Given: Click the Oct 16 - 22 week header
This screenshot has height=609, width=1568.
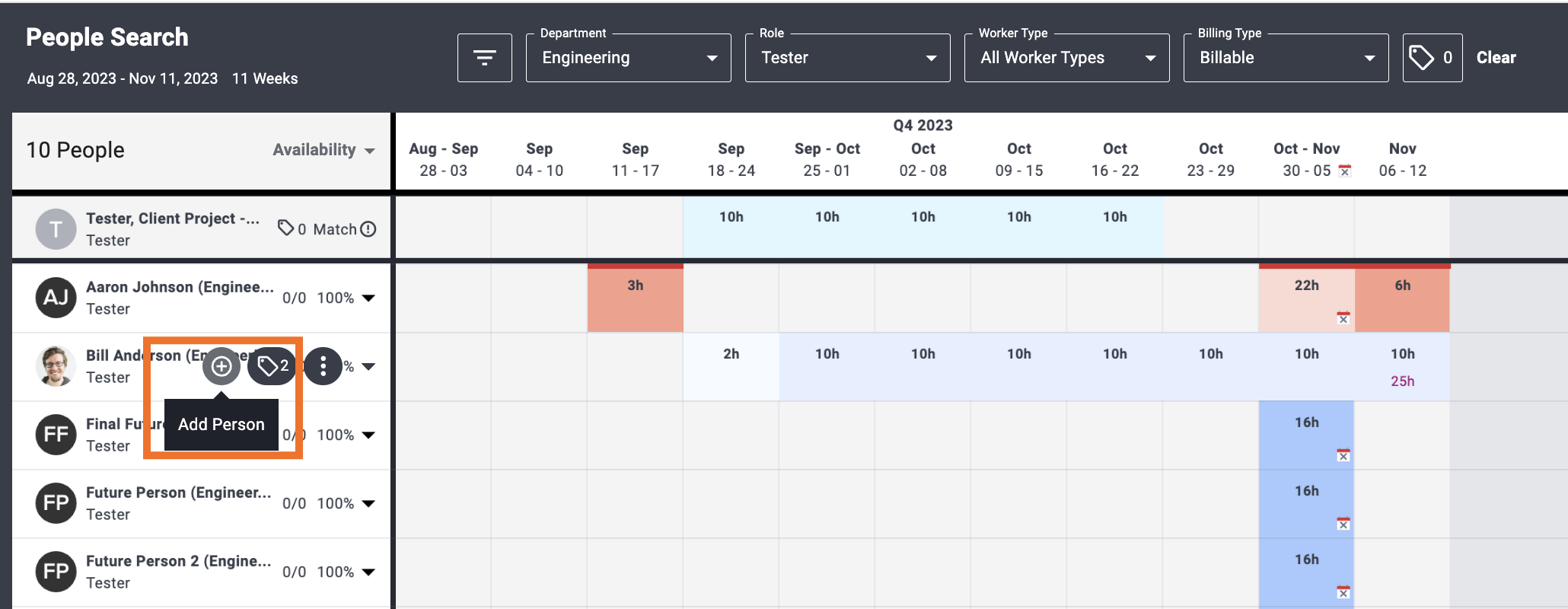Looking at the screenshot, I should [1115, 159].
